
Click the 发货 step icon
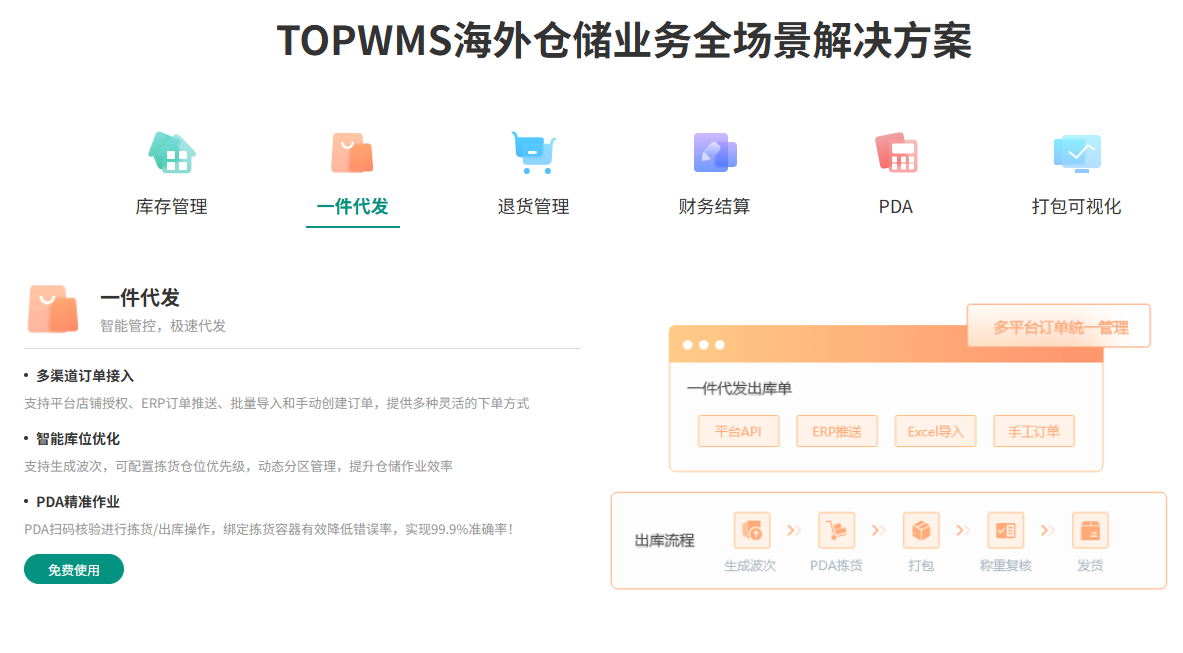point(1090,530)
